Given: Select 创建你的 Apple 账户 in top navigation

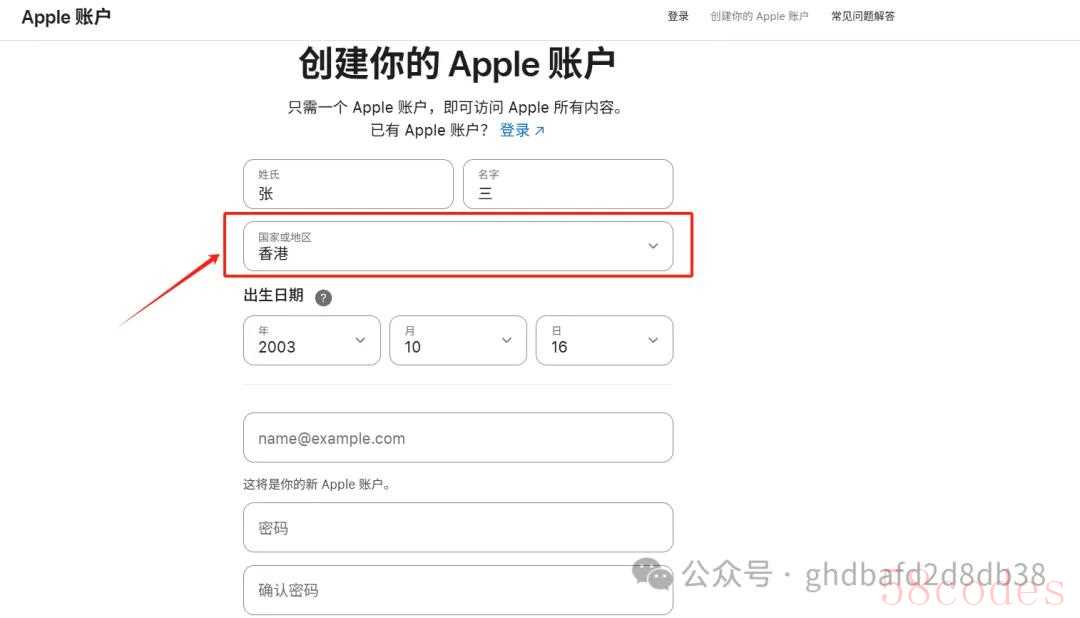Looking at the screenshot, I should pyautogui.click(x=759, y=16).
